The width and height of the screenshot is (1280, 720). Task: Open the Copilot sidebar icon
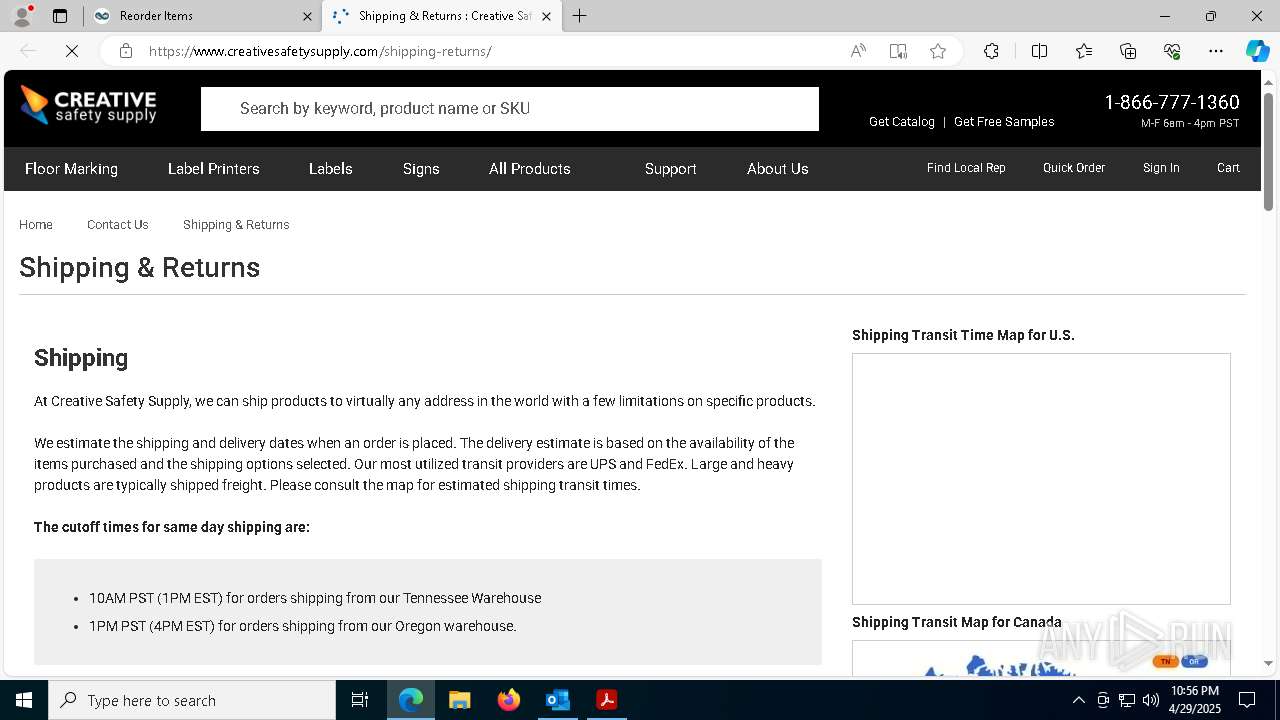tap(1257, 51)
